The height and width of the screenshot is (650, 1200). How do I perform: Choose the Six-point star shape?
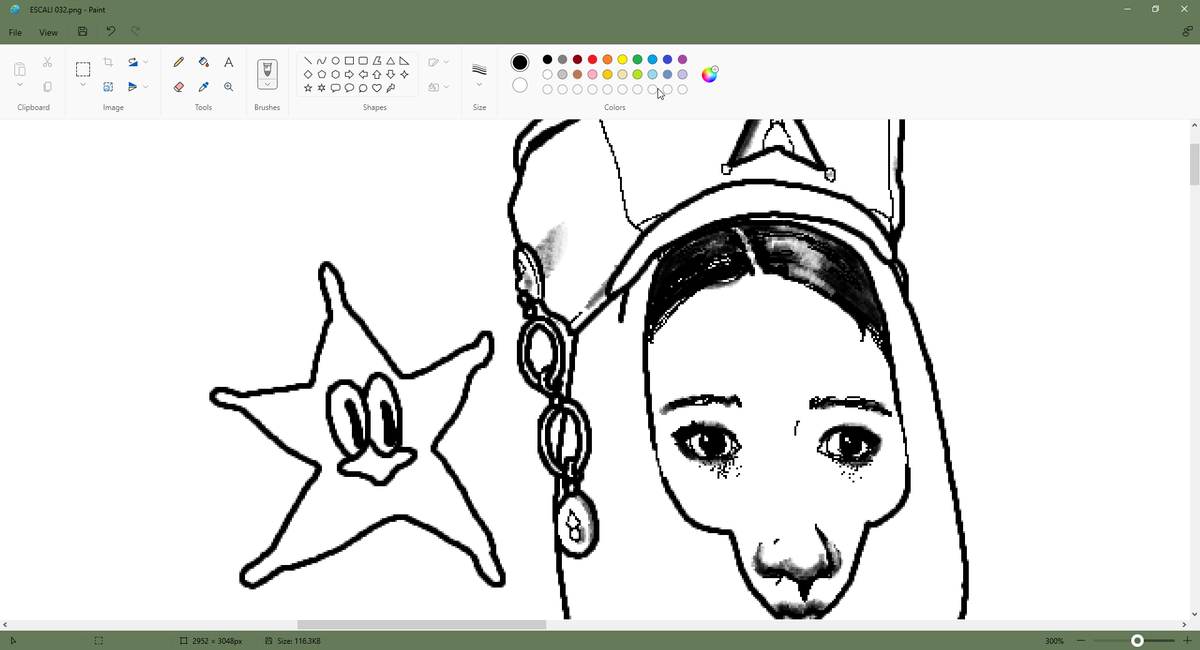coord(321,87)
